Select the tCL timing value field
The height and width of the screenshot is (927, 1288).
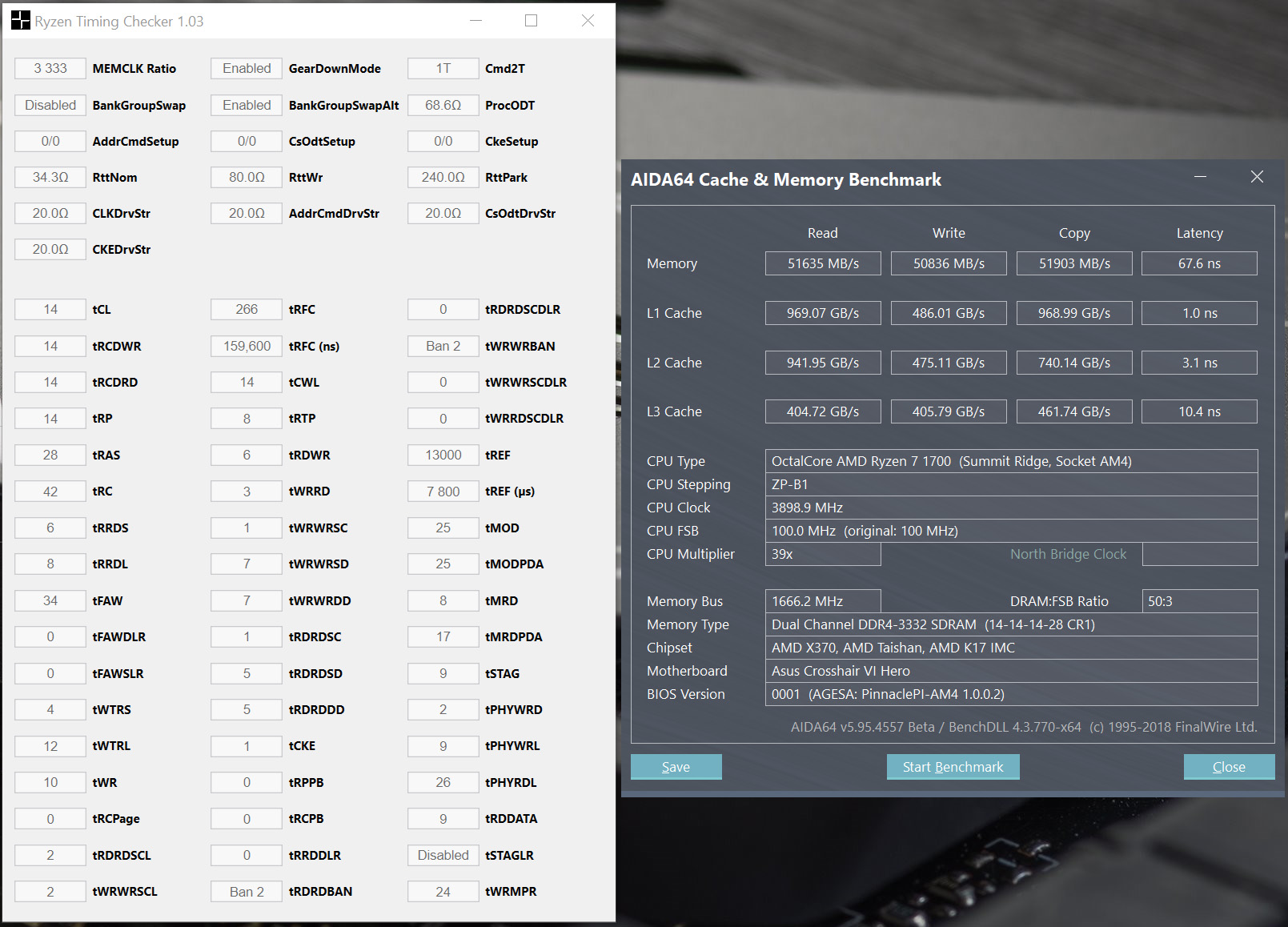50,310
